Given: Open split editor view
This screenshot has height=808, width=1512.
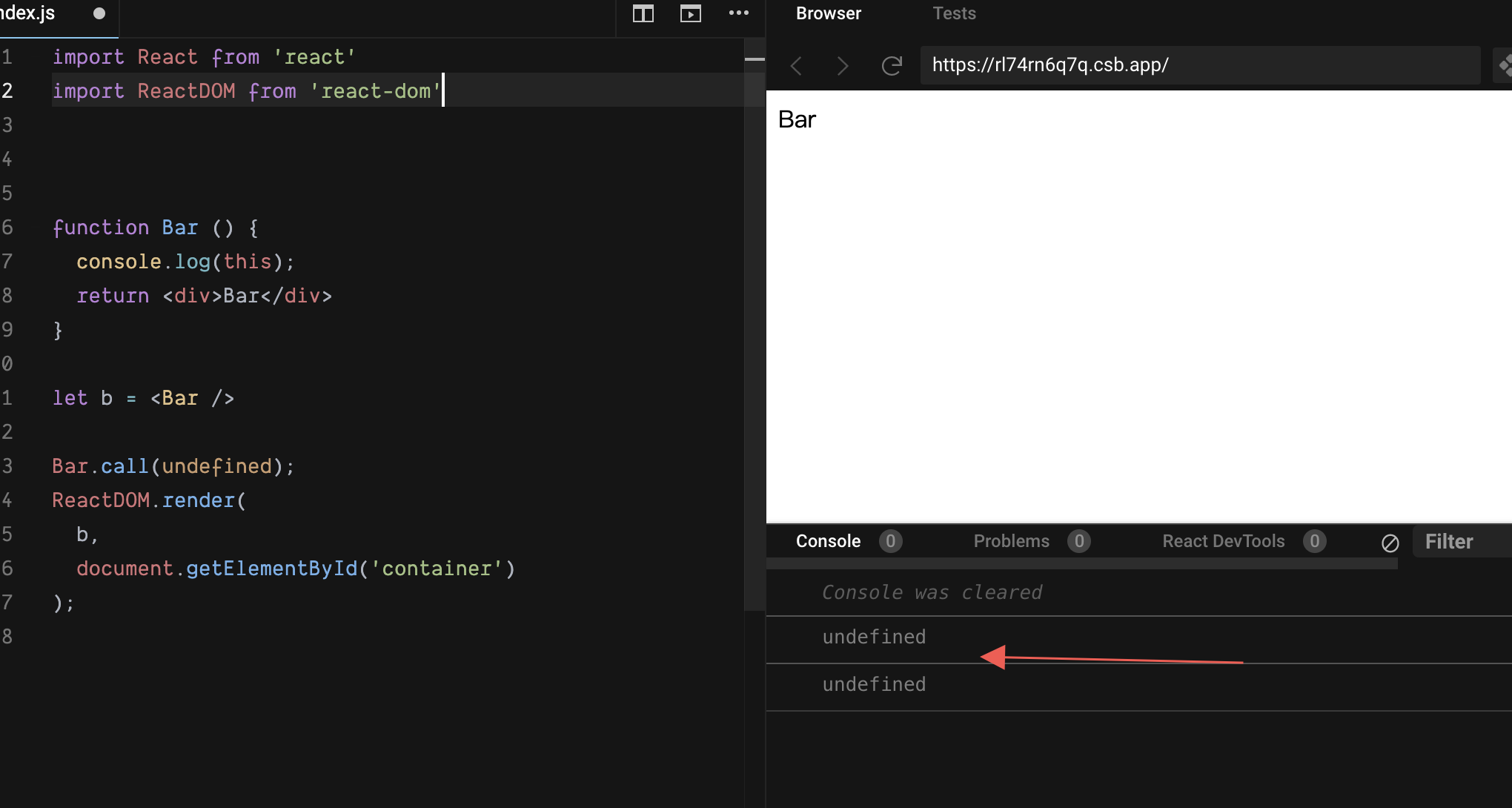Looking at the screenshot, I should tap(643, 13).
